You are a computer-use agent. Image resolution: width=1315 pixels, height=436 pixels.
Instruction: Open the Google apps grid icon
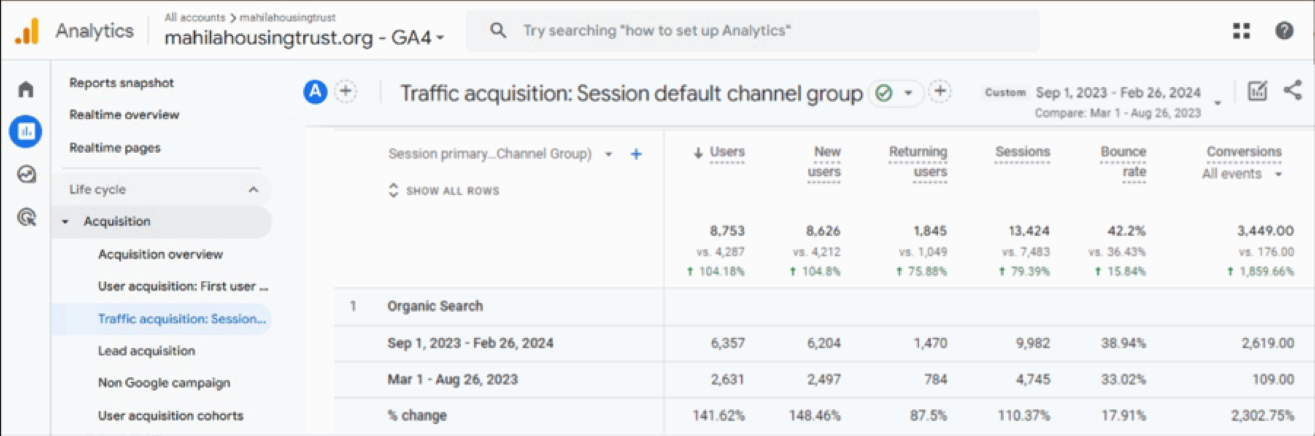[1241, 31]
